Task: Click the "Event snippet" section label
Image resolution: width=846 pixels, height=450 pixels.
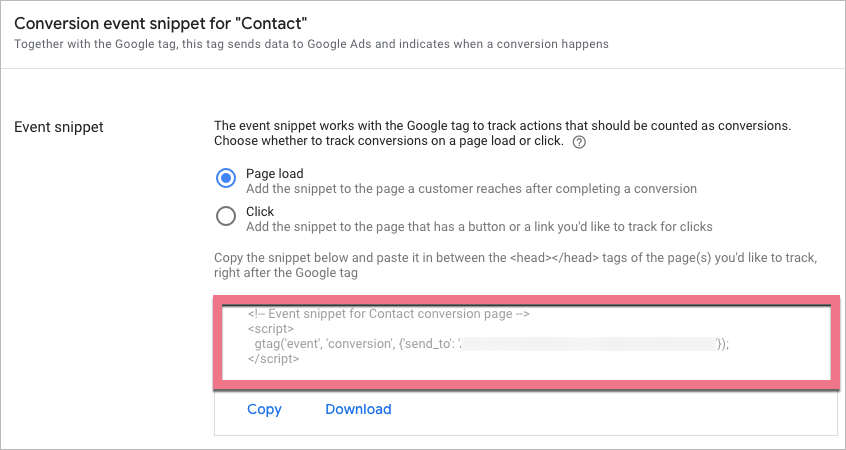Action: [58, 126]
